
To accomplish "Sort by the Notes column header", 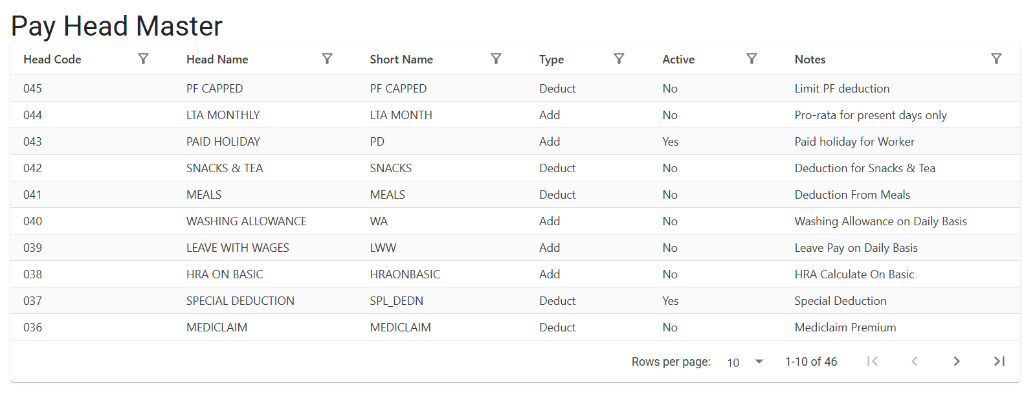I will click(810, 59).
